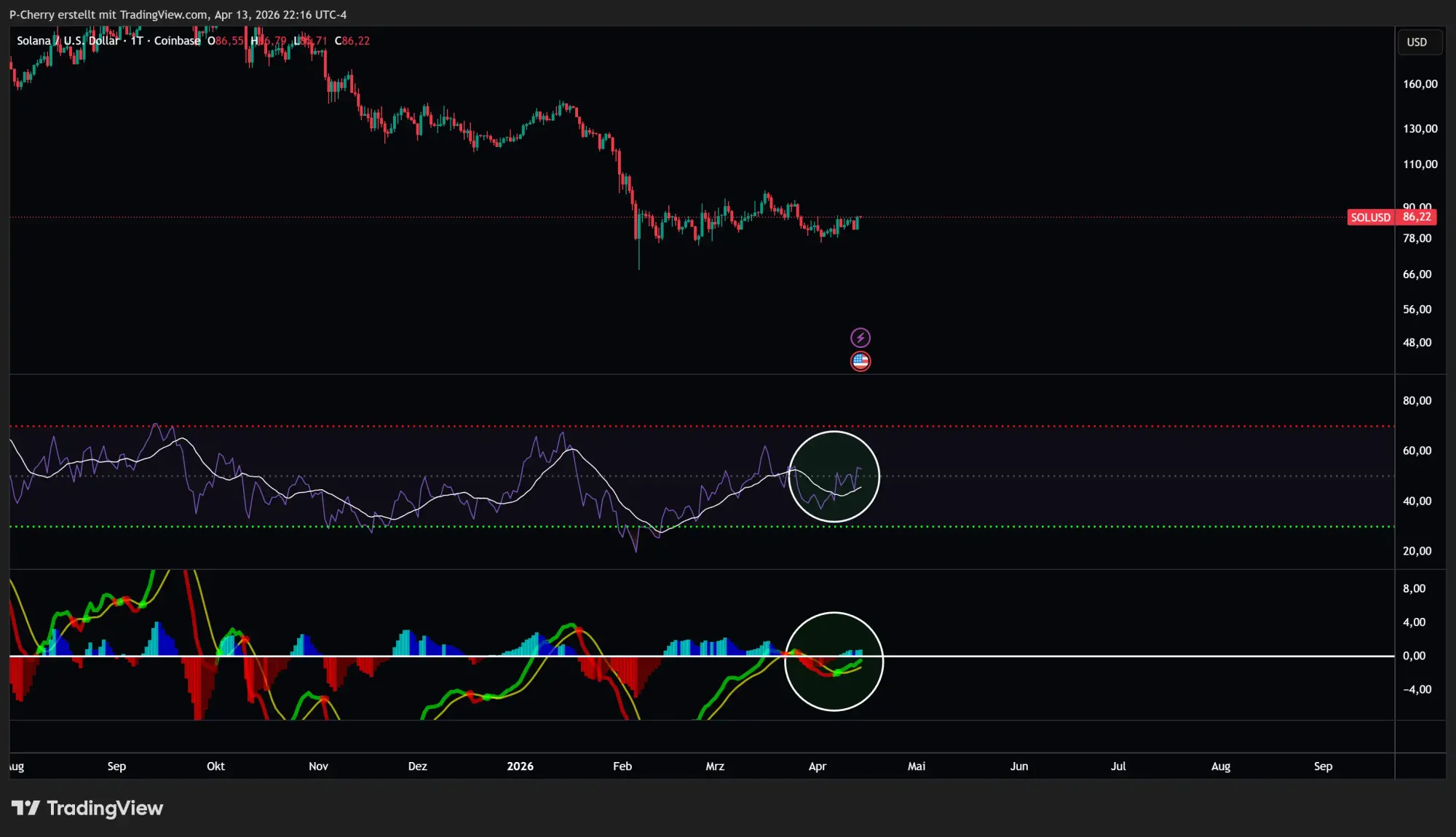Click the purple lightning event marker icon

point(860,337)
